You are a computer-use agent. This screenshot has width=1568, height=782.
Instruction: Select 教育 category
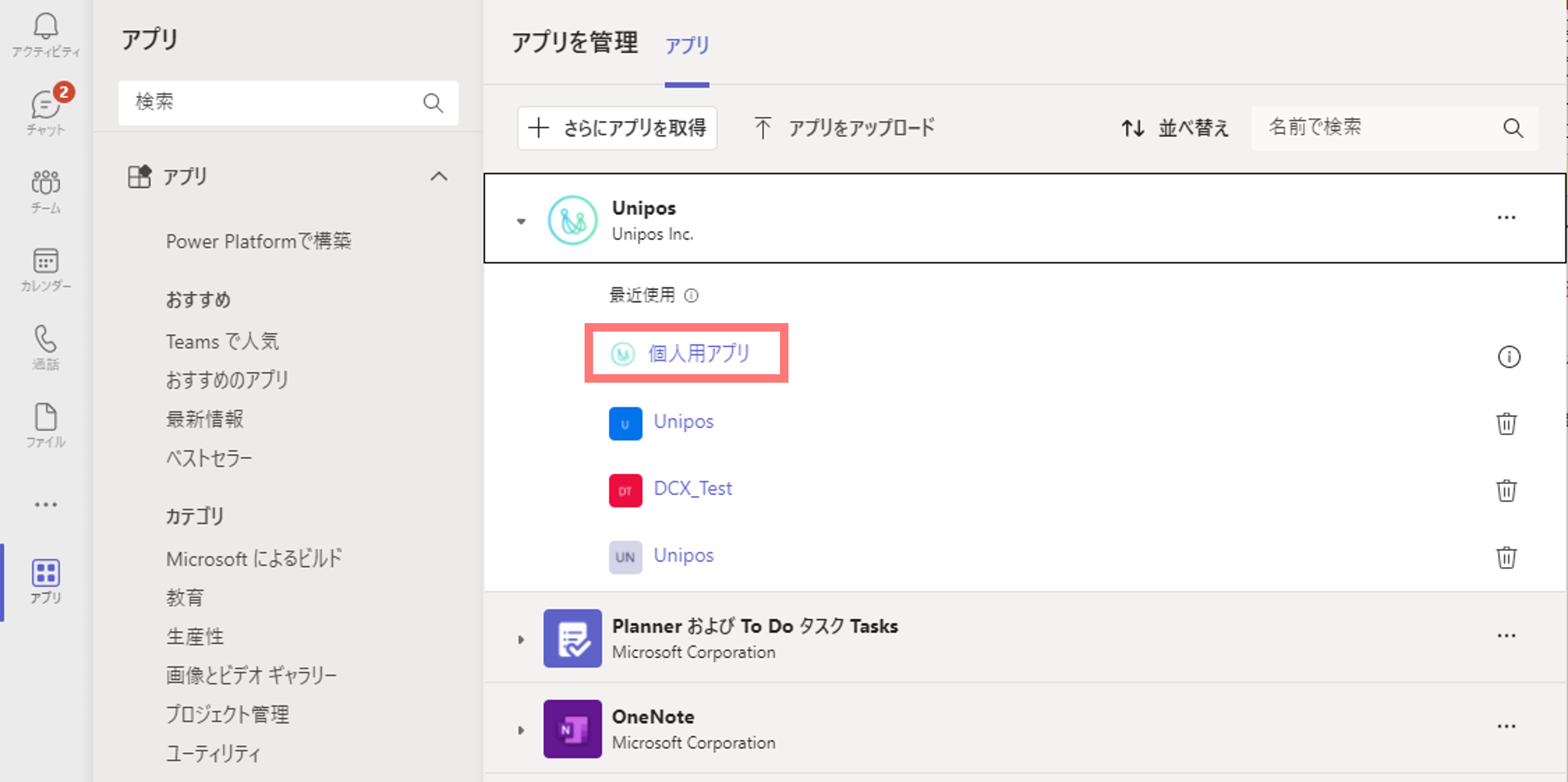[184, 598]
